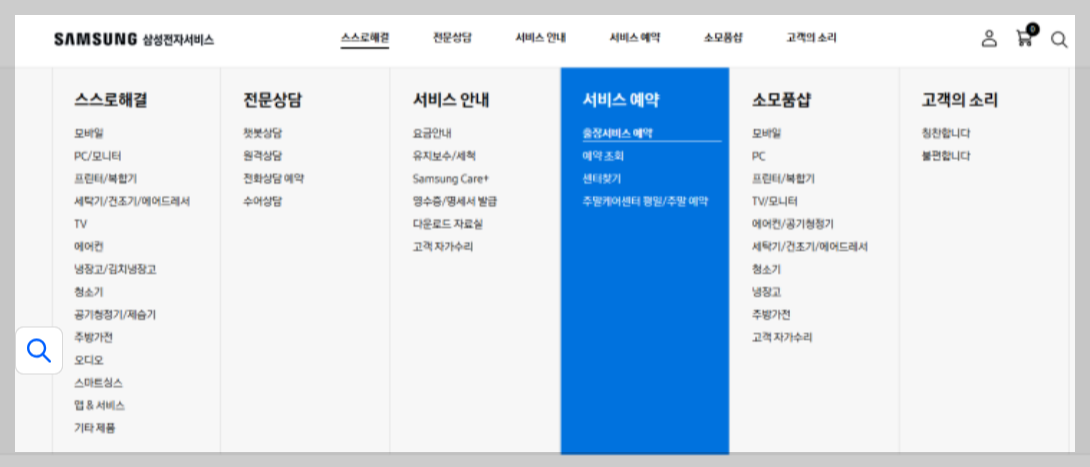The width and height of the screenshot is (1090, 467).
Task: Open 센터찾기 in the blue column
Action: pyautogui.click(x=602, y=179)
